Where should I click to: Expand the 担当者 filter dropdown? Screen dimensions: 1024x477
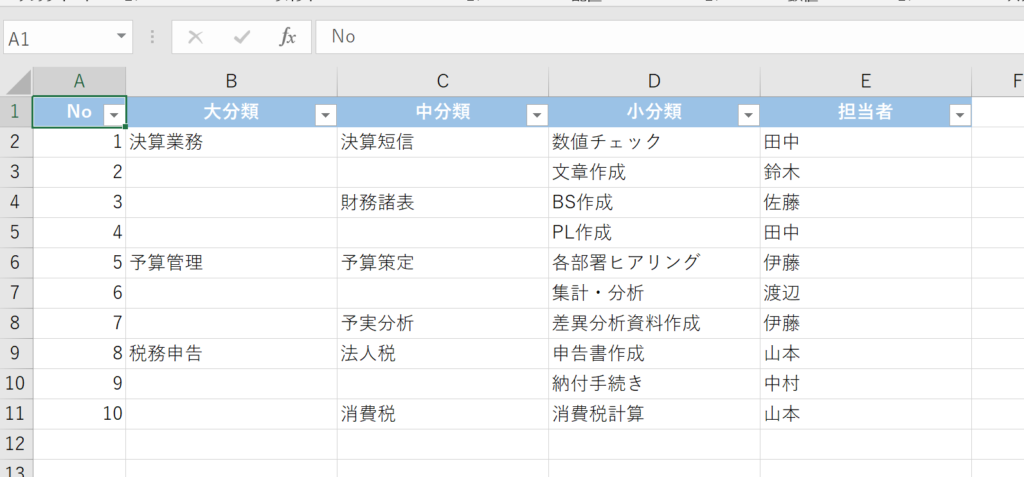click(x=960, y=115)
